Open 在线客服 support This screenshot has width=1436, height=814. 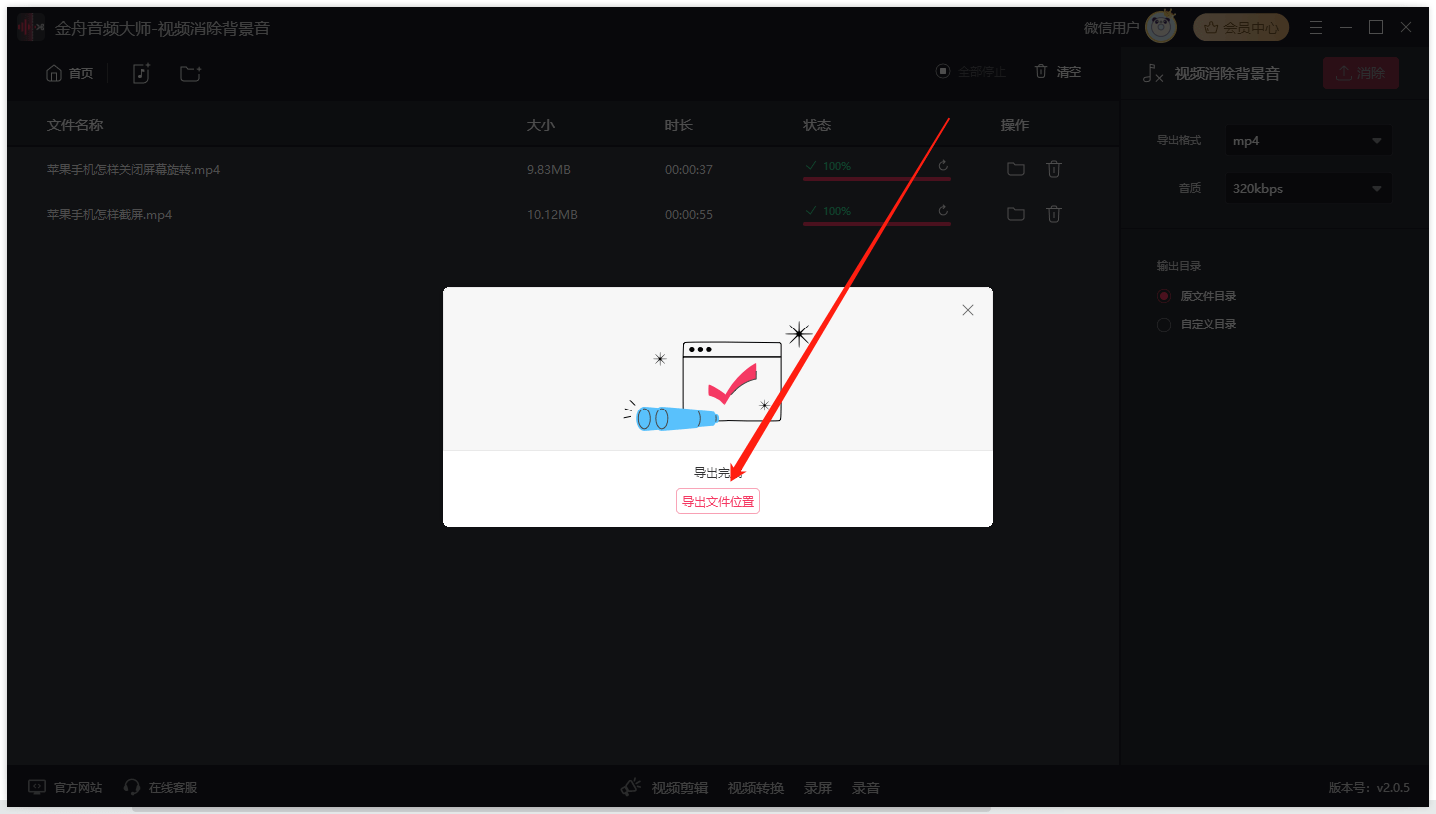[160, 788]
